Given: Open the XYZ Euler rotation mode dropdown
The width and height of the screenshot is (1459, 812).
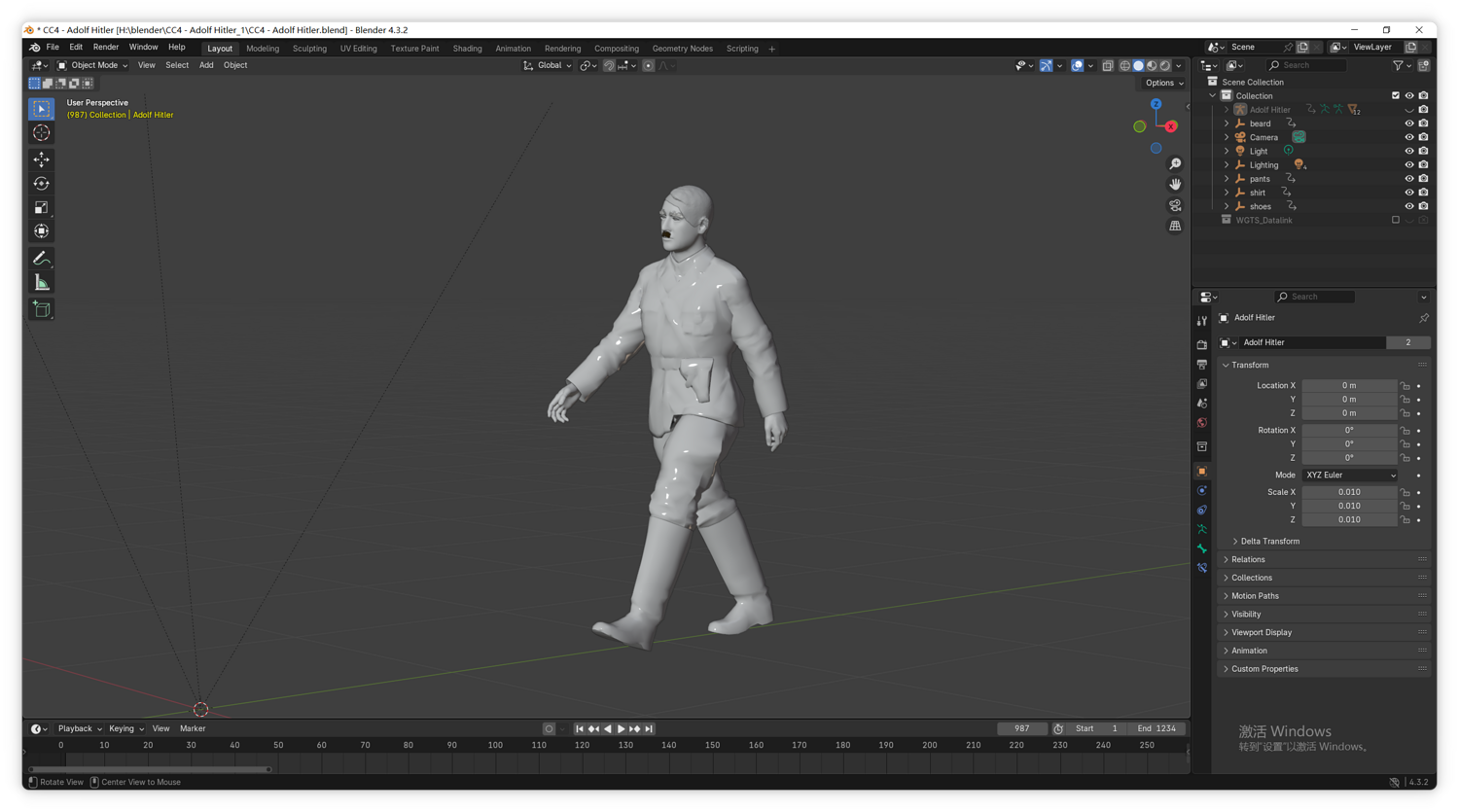Looking at the screenshot, I should (x=1350, y=476).
